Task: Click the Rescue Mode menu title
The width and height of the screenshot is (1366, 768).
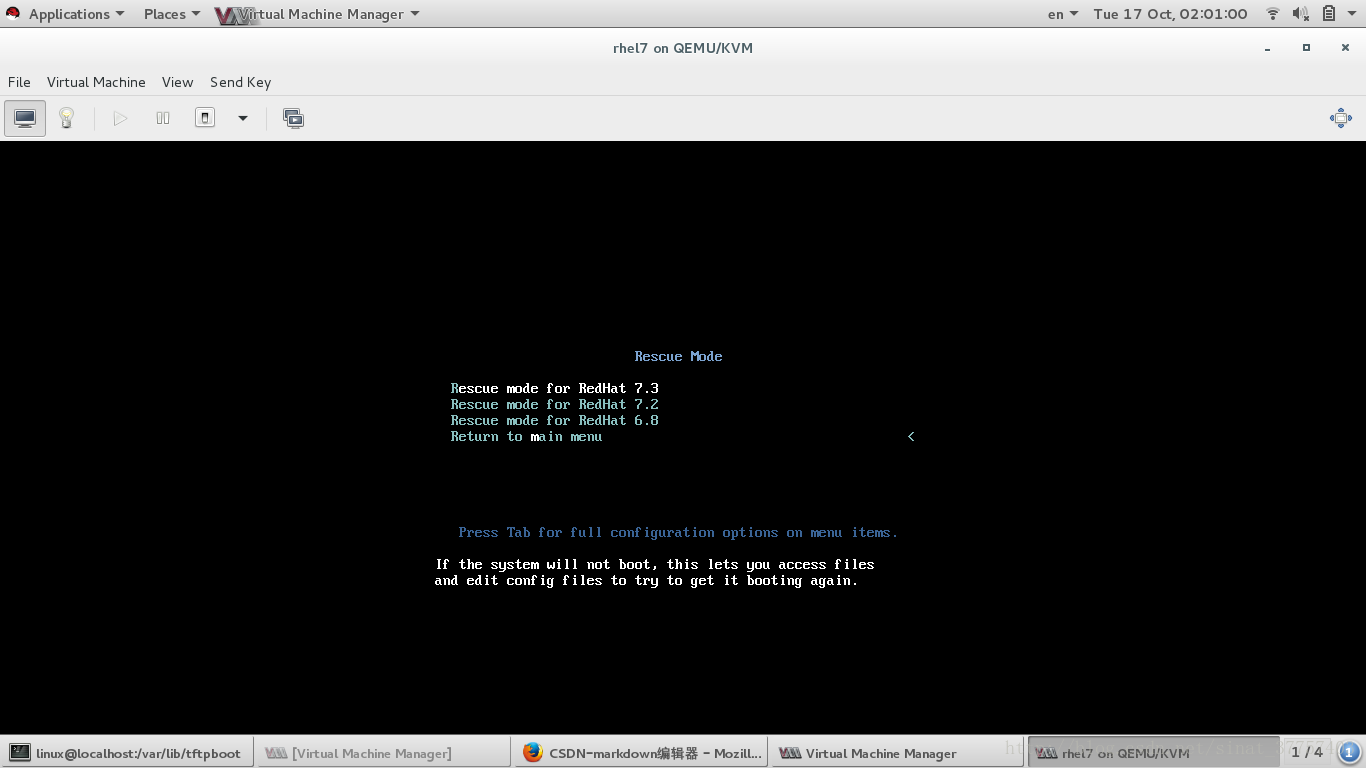Action: coord(678,356)
